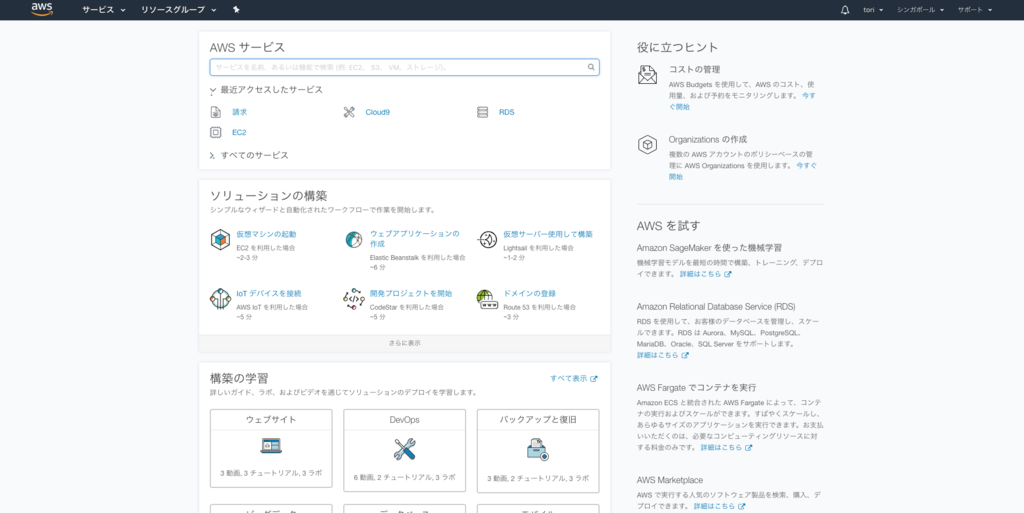Open the サービス dropdown menu
Screen dimensions: 1024x513
tap(104, 10)
